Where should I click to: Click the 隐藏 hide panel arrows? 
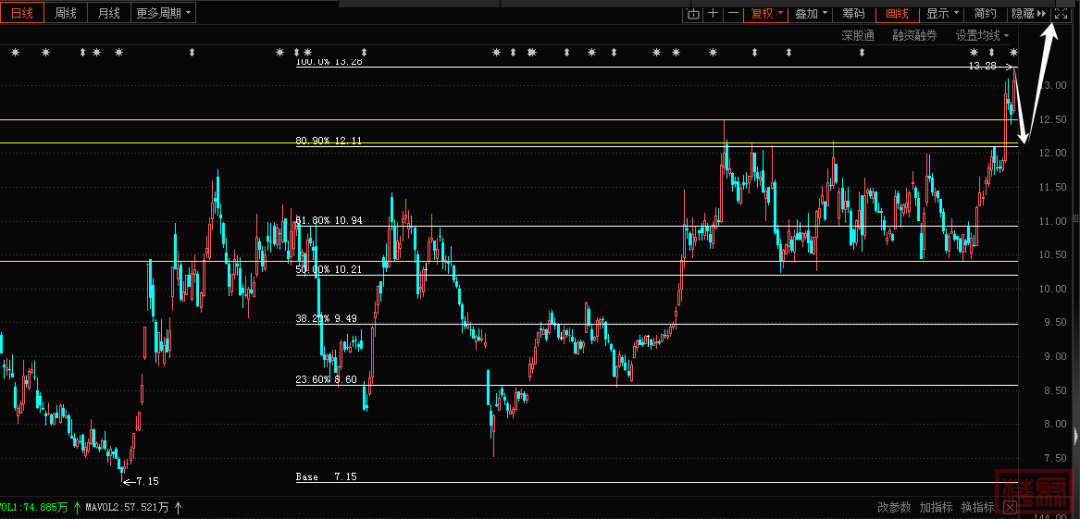coord(1029,13)
